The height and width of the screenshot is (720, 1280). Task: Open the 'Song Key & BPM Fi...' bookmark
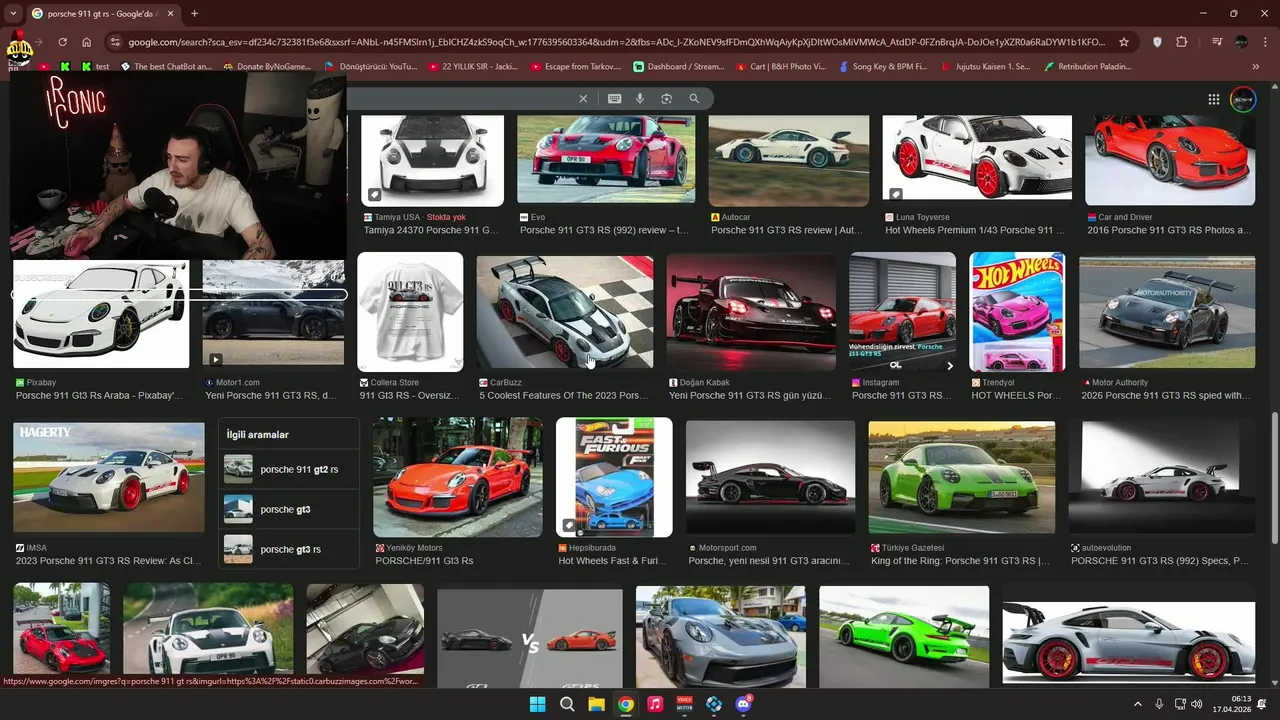tap(883, 67)
